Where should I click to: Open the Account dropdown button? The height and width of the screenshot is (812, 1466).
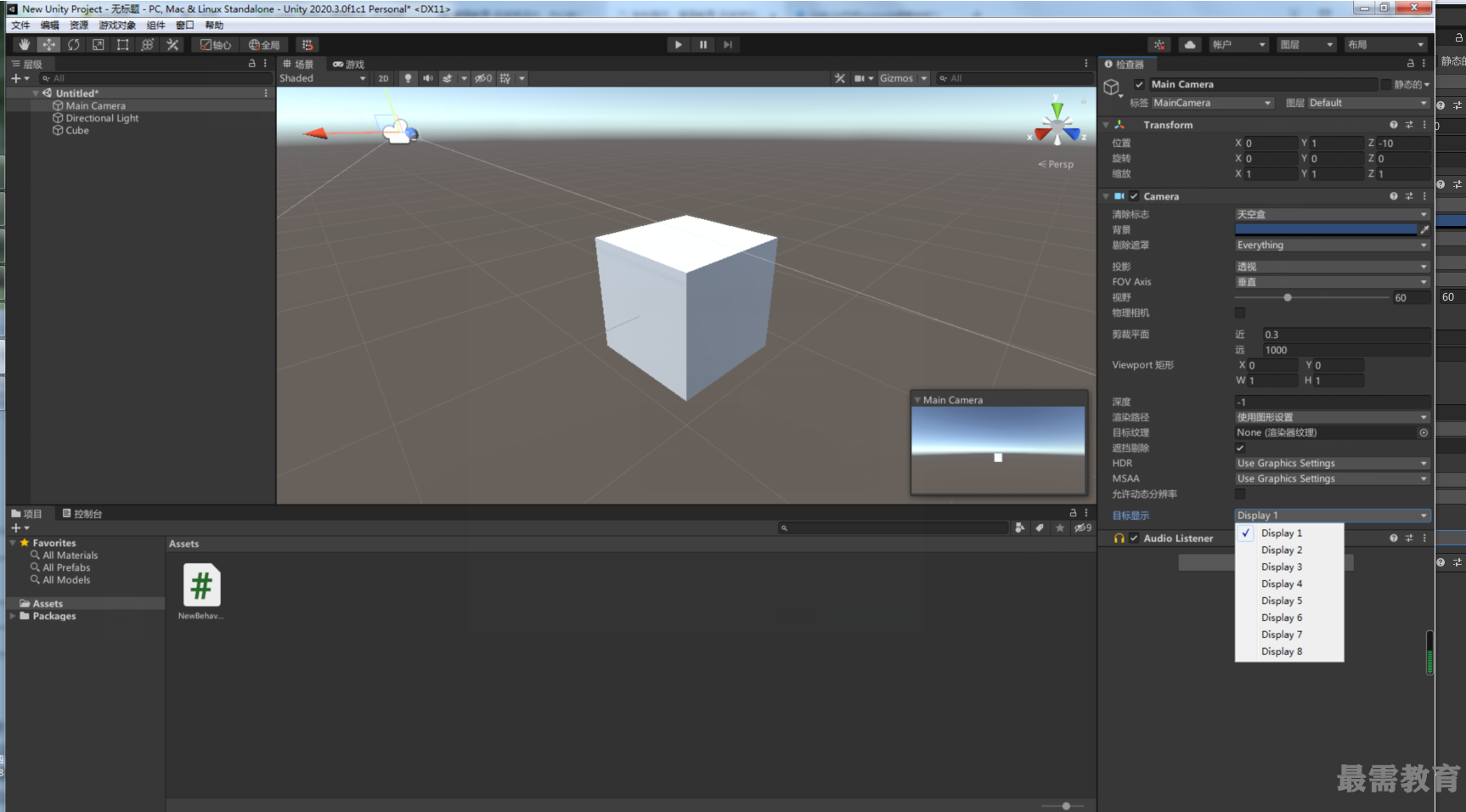[1239, 44]
